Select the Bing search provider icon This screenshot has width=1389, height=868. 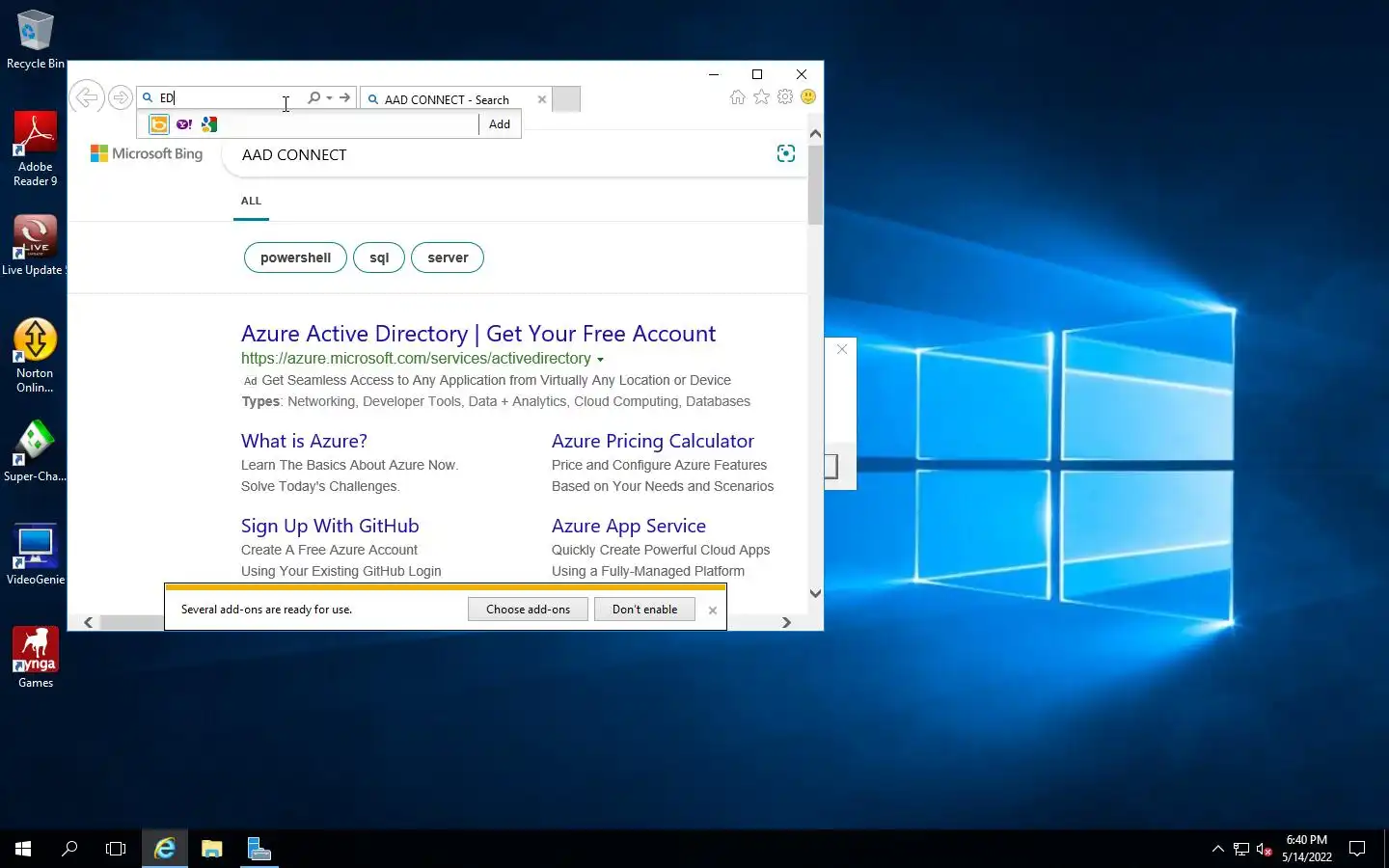coord(159,124)
